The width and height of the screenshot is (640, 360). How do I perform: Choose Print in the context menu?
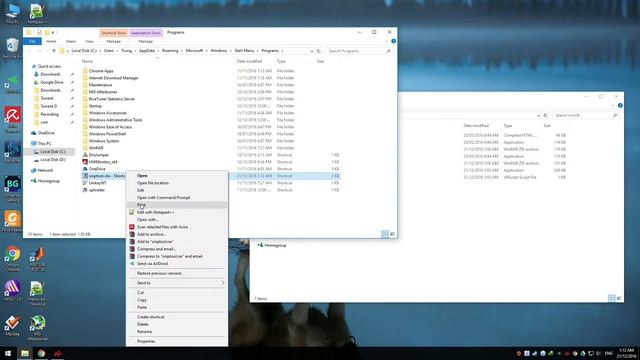tap(177, 205)
